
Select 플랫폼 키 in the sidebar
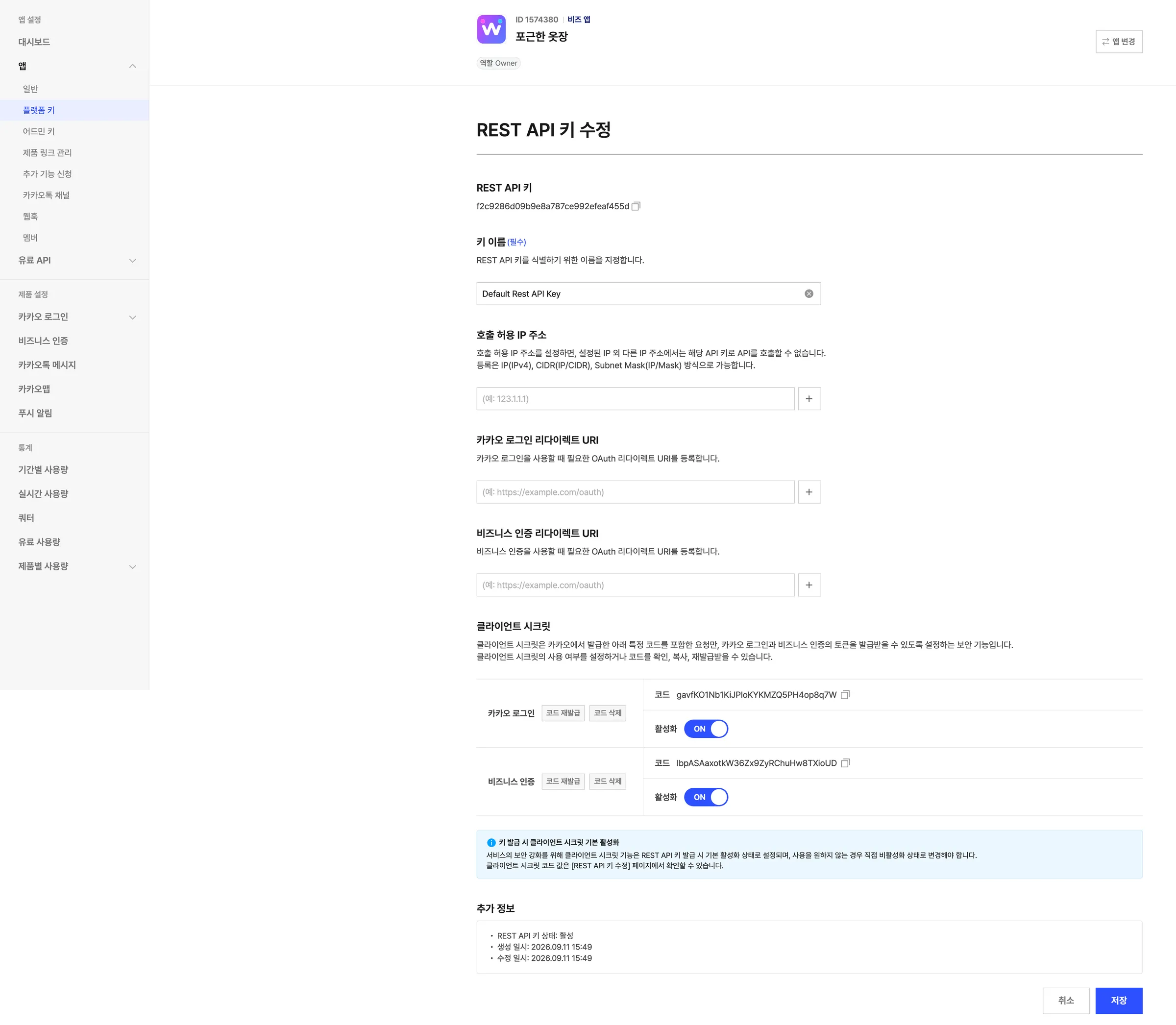[x=39, y=110]
